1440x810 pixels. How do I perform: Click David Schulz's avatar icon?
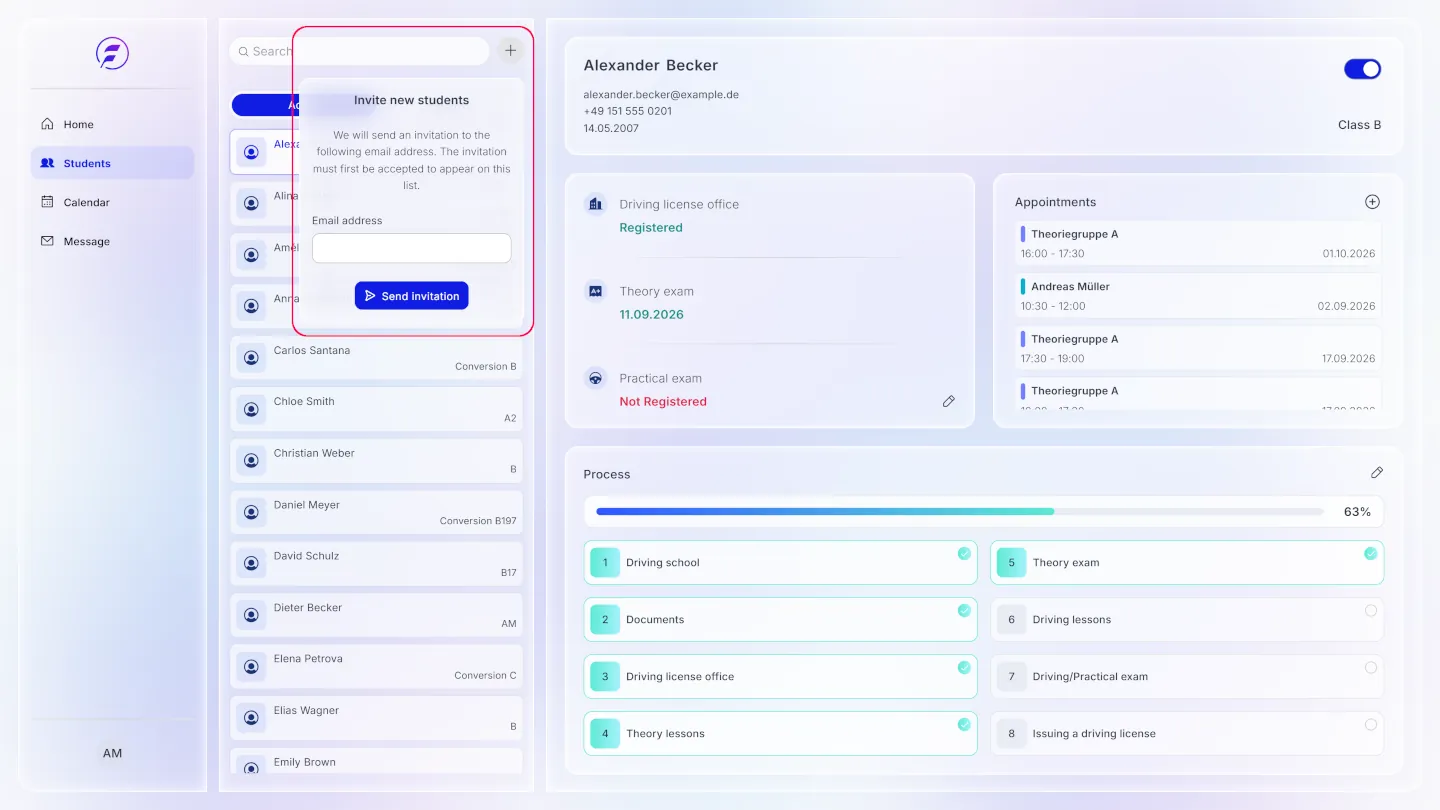point(251,564)
